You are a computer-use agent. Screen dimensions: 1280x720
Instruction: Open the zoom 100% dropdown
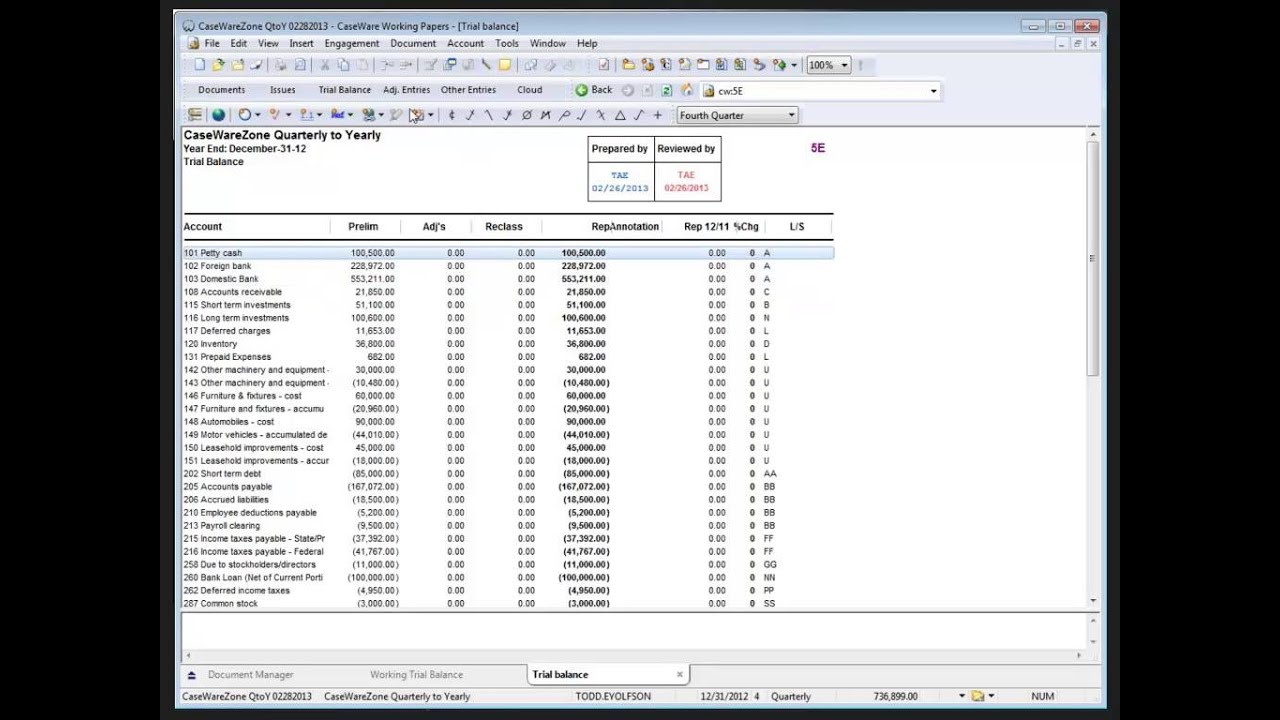(x=844, y=65)
